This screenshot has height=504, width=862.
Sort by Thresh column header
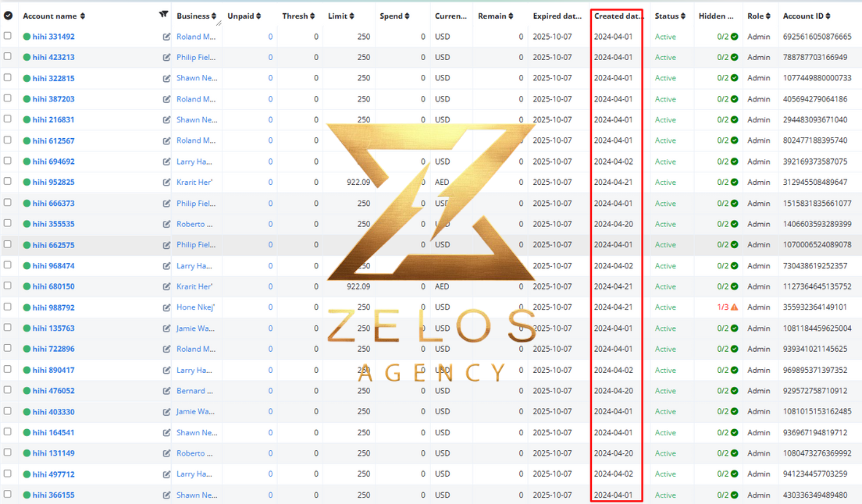pyautogui.click(x=298, y=16)
